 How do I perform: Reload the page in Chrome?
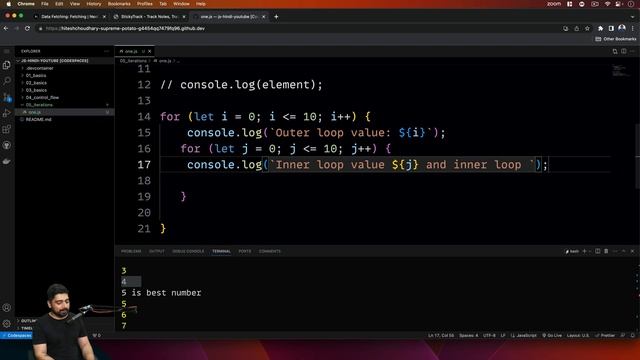pos(27,29)
